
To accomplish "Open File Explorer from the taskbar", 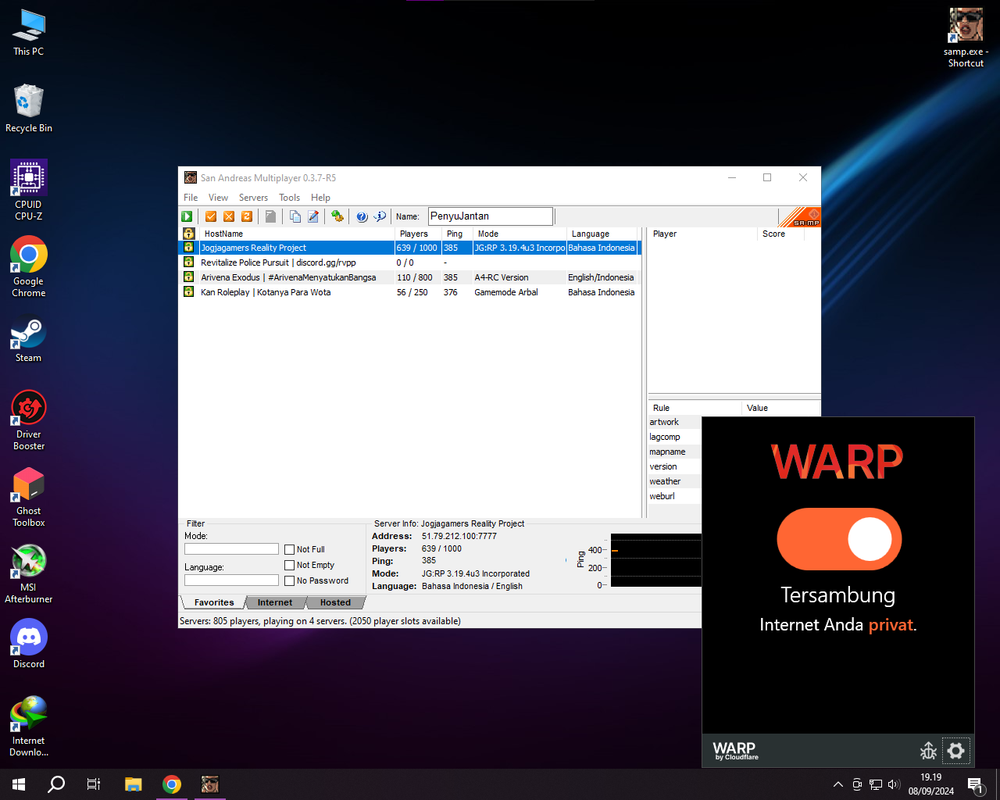I will pyautogui.click(x=133, y=785).
